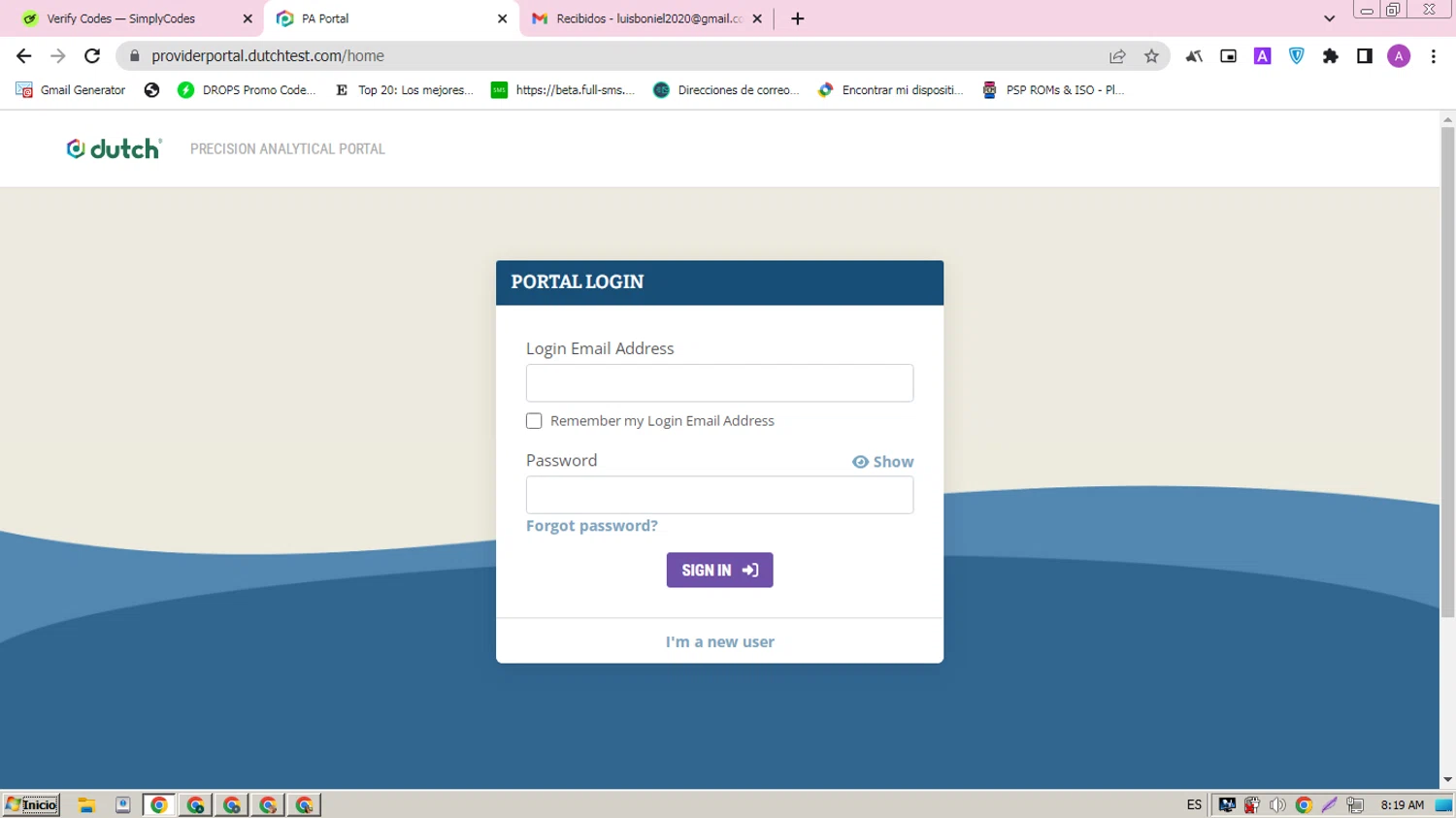
Task: View site info via lock icon
Action: click(135, 56)
